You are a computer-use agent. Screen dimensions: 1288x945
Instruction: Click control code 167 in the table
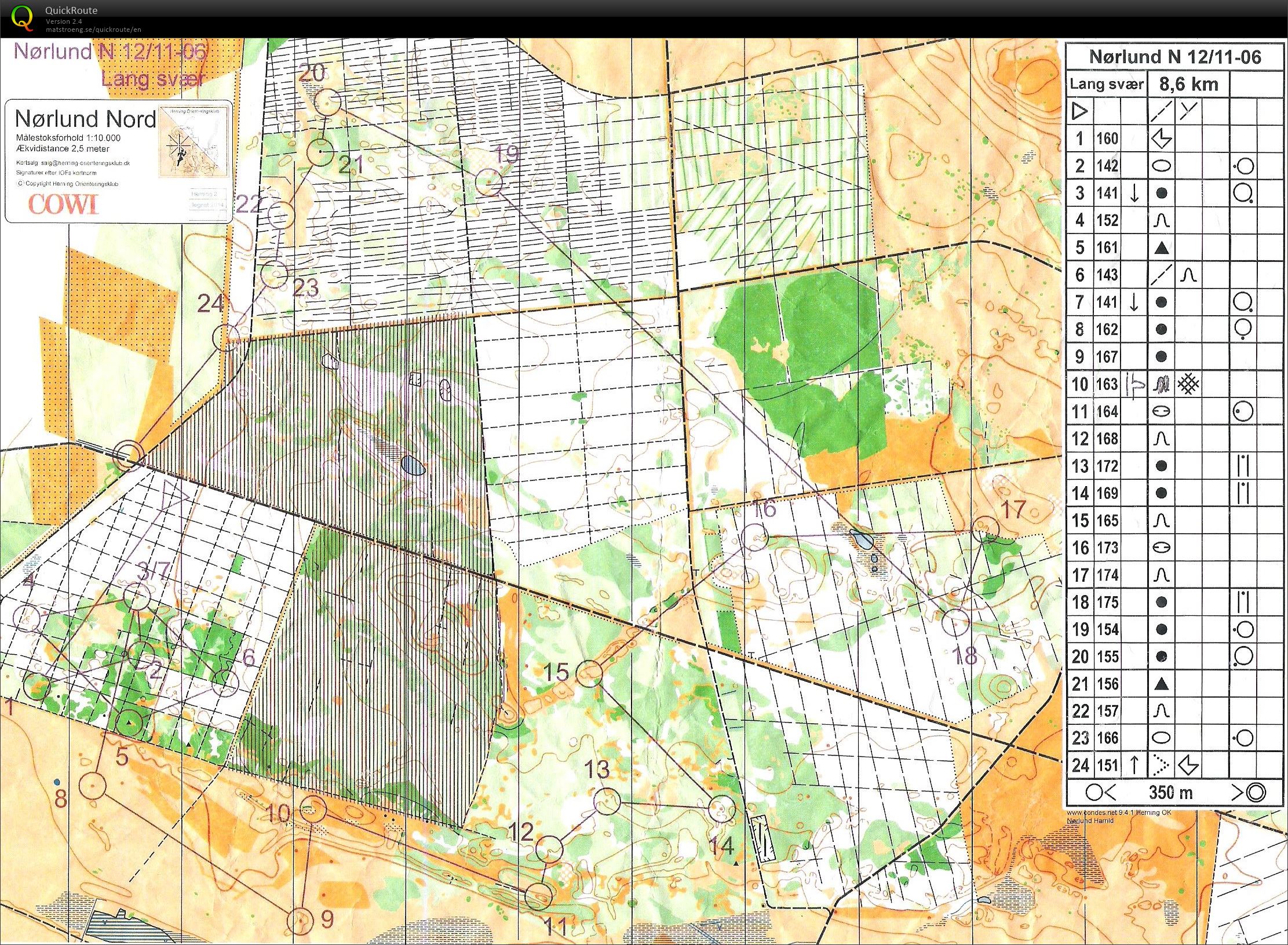1107,356
